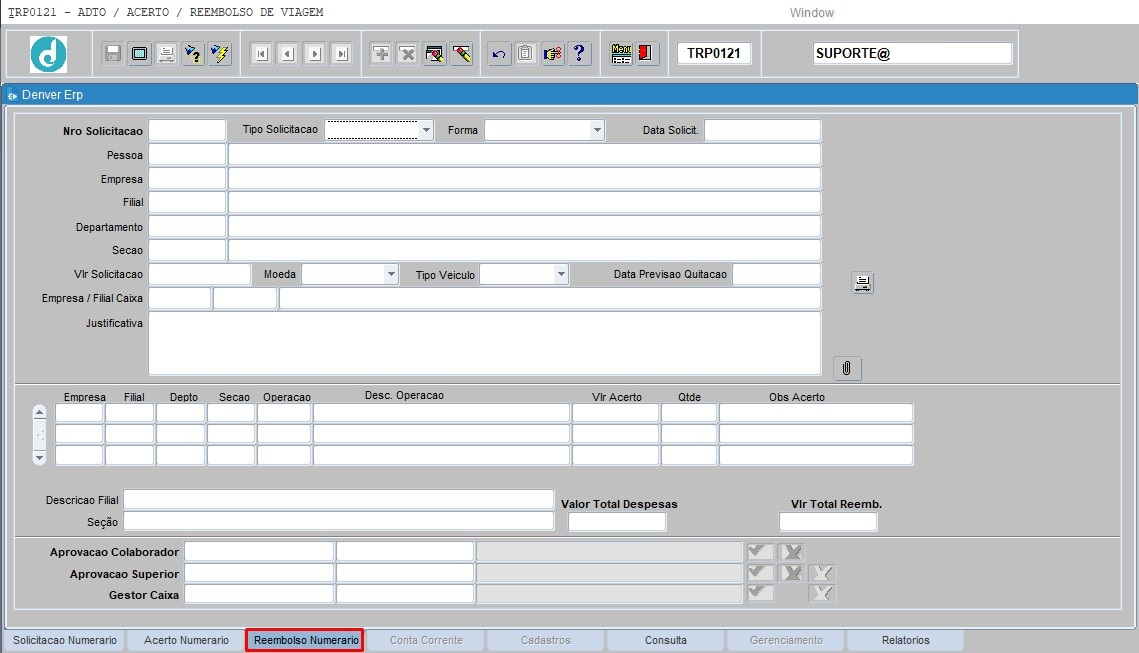
Task: Click the undo arrow icon
Action: click(x=499, y=54)
